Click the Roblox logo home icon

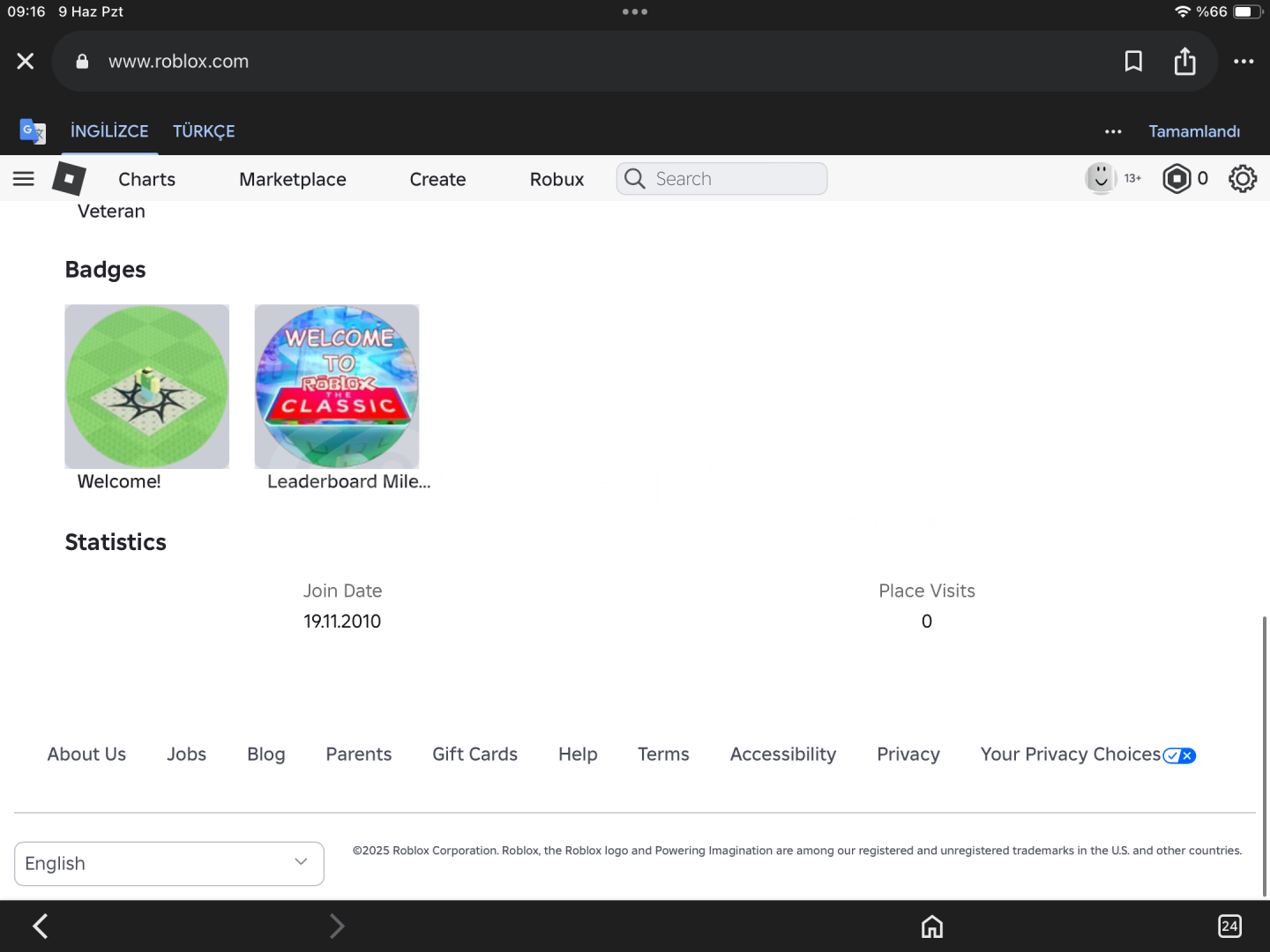pos(69,179)
